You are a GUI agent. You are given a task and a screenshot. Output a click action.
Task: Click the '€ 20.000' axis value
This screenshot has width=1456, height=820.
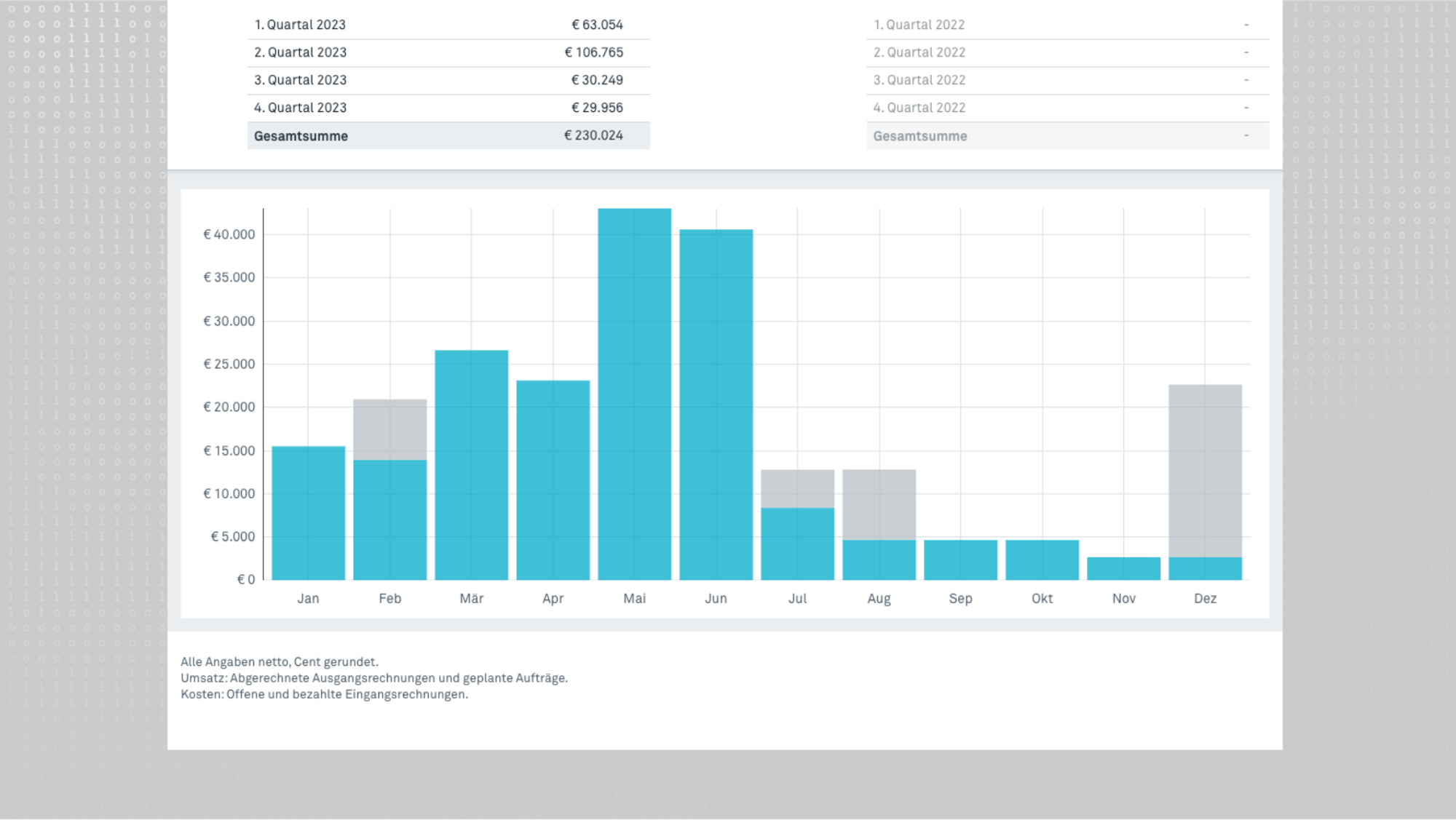pos(229,407)
